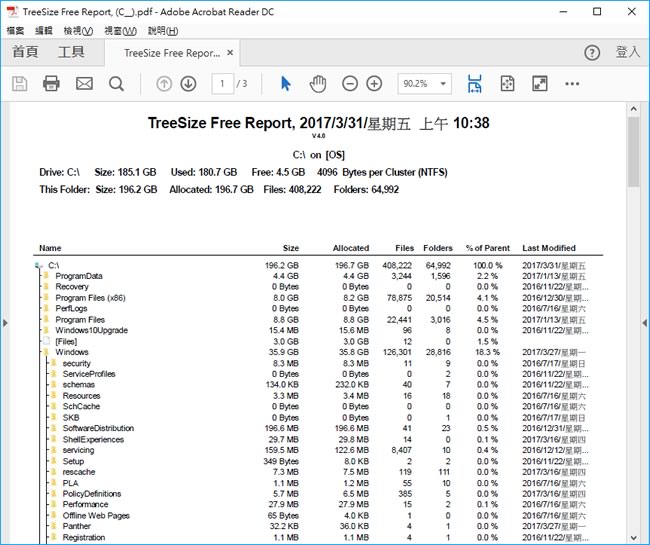Image resolution: width=650 pixels, height=545 pixels.
Task: Click the ServiceProfiles folder name
Action: (x=89, y=374)
